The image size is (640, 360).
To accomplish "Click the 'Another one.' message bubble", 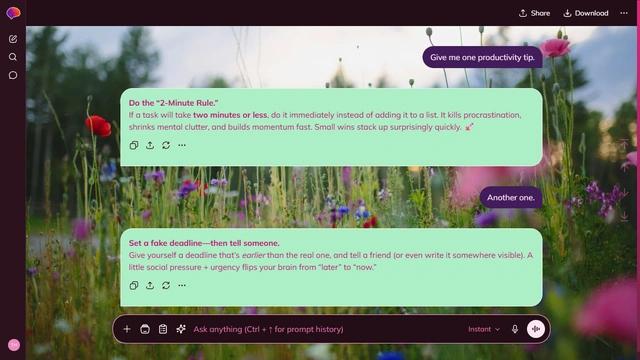I will click(511, 198).
